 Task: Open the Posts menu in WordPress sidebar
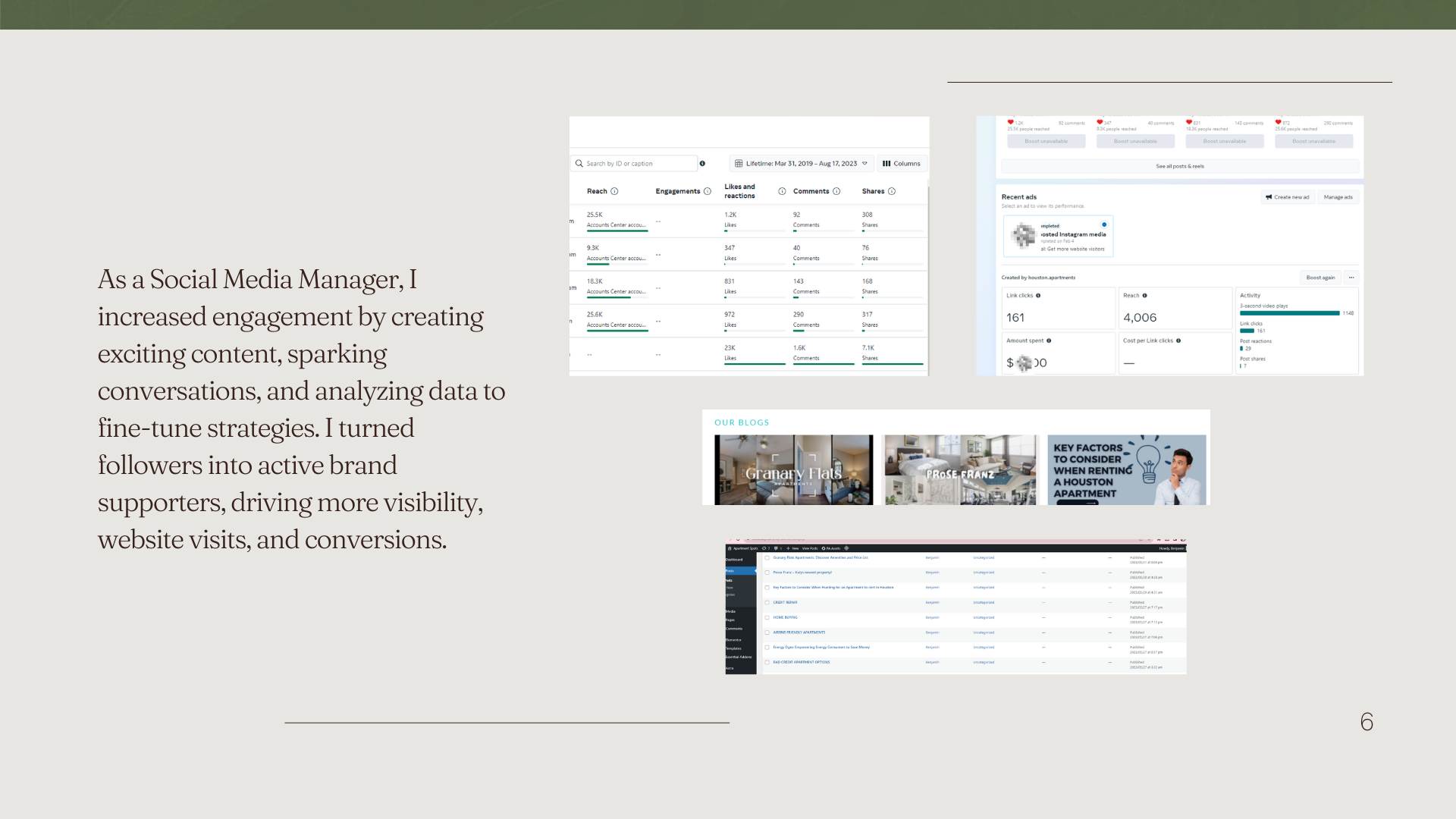point(730,571)
